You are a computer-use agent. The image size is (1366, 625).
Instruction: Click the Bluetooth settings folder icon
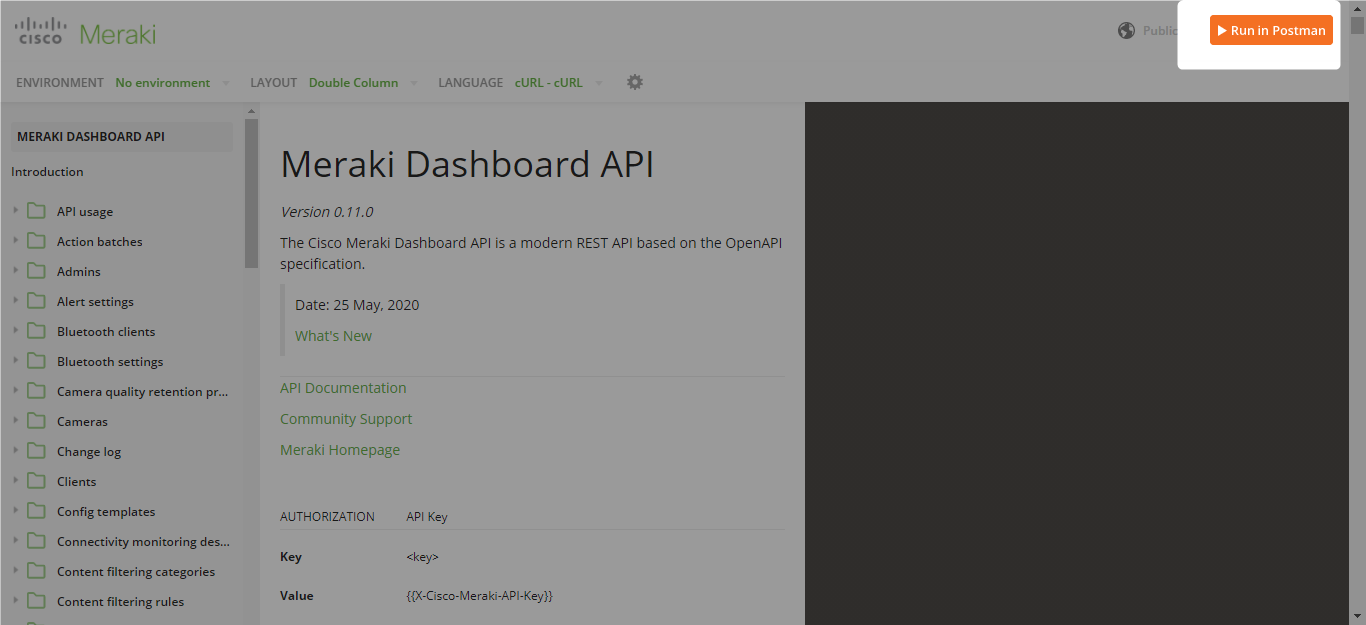[37, 361]
